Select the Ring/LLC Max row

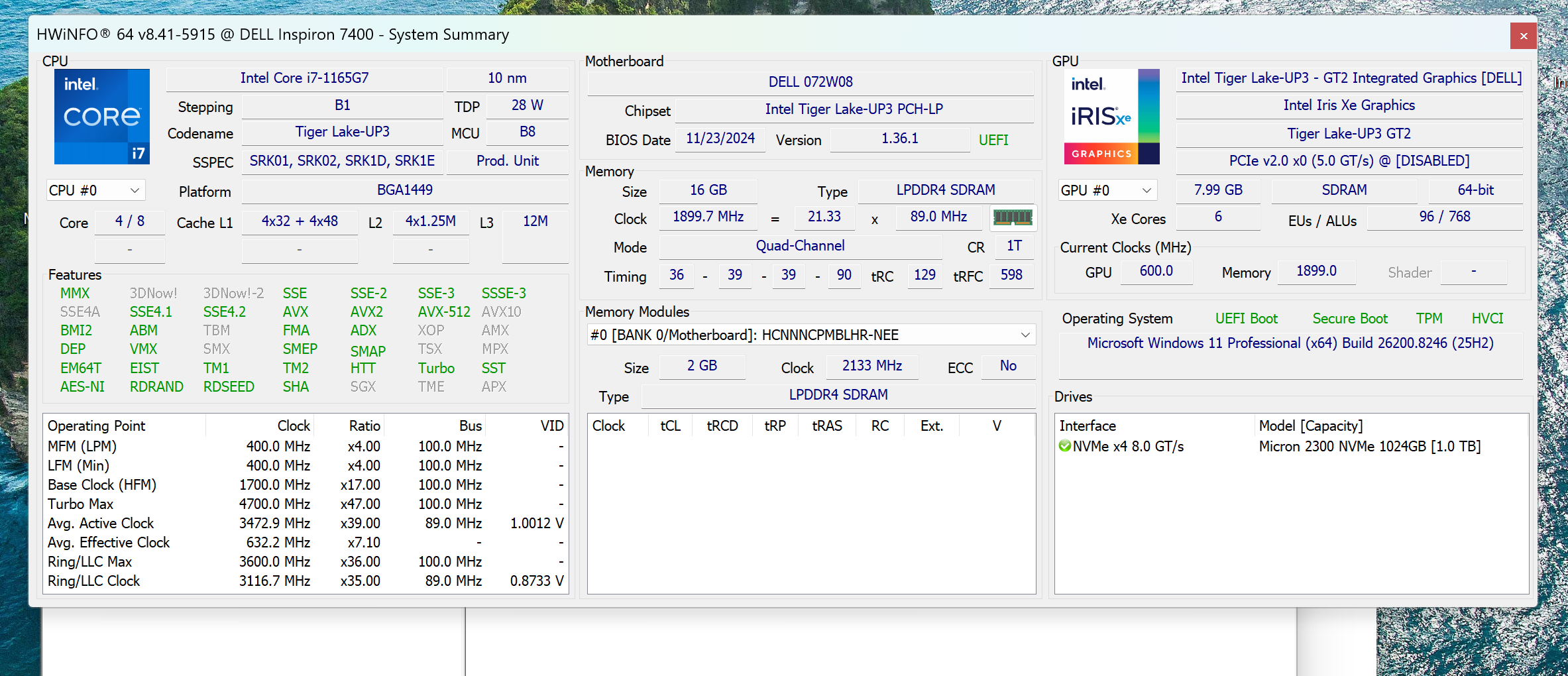tap(306, 562)
